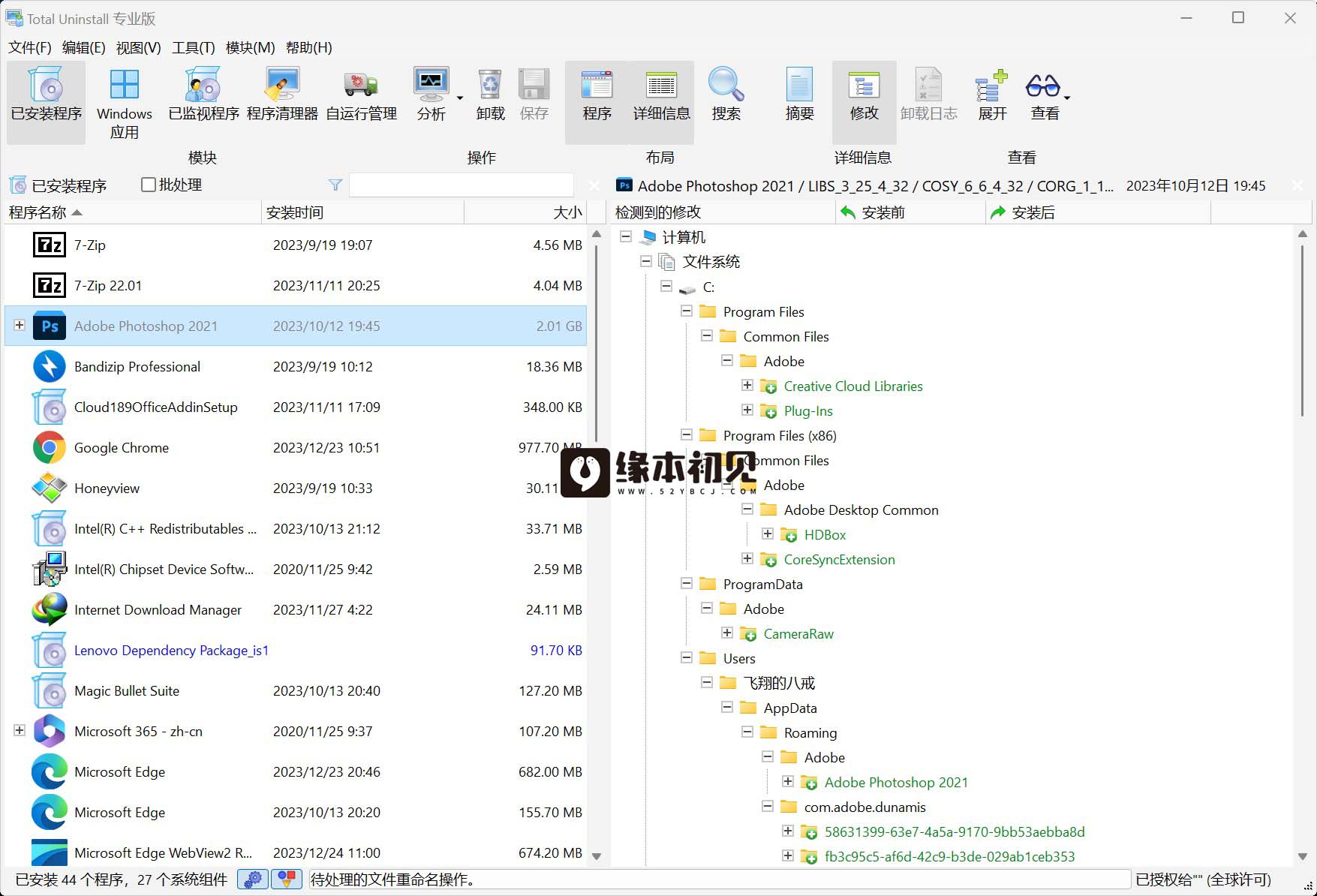Open 自运行管理 startup manager

click(361, 95)
